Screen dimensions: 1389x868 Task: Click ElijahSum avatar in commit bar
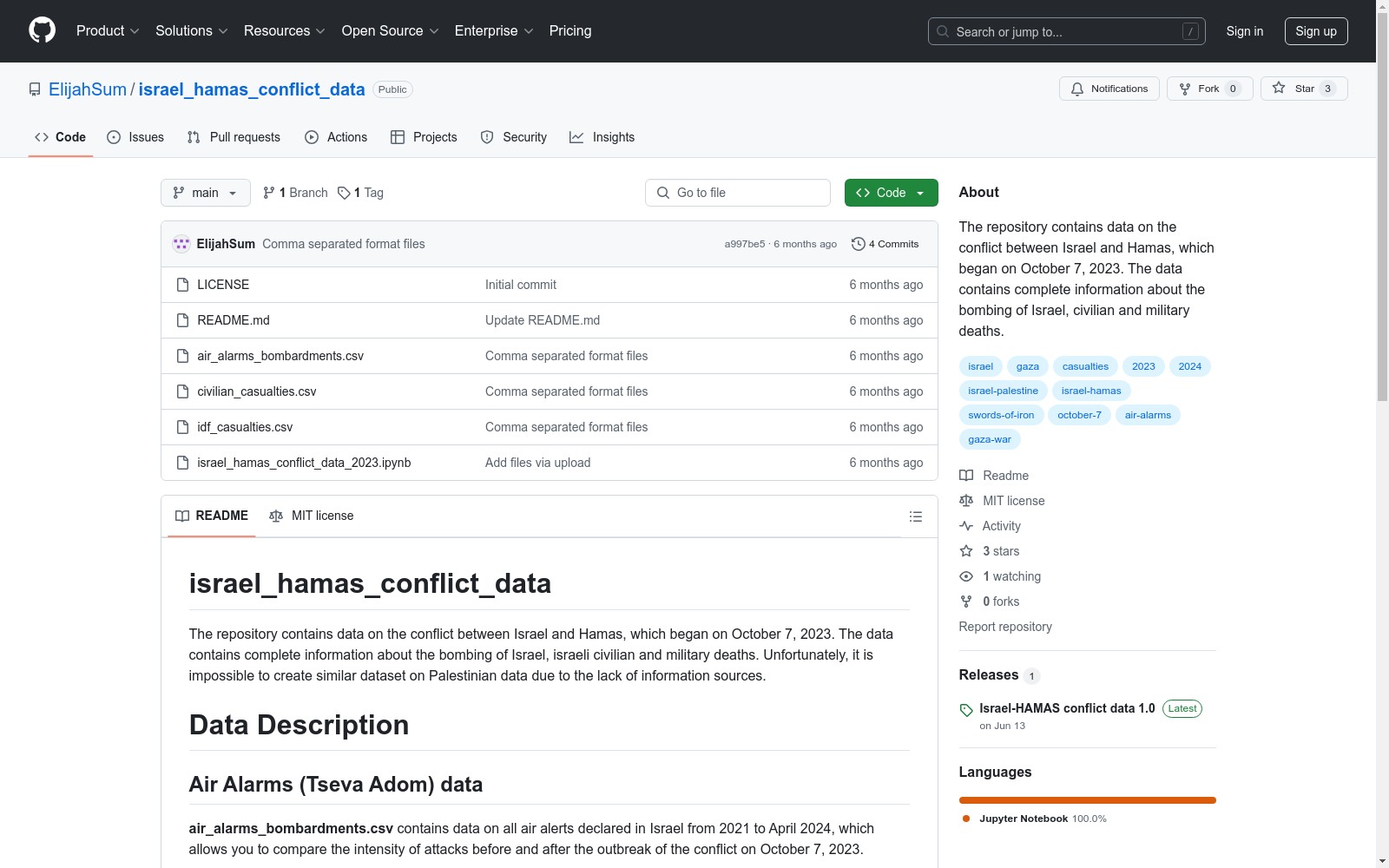tap(181, 244)
